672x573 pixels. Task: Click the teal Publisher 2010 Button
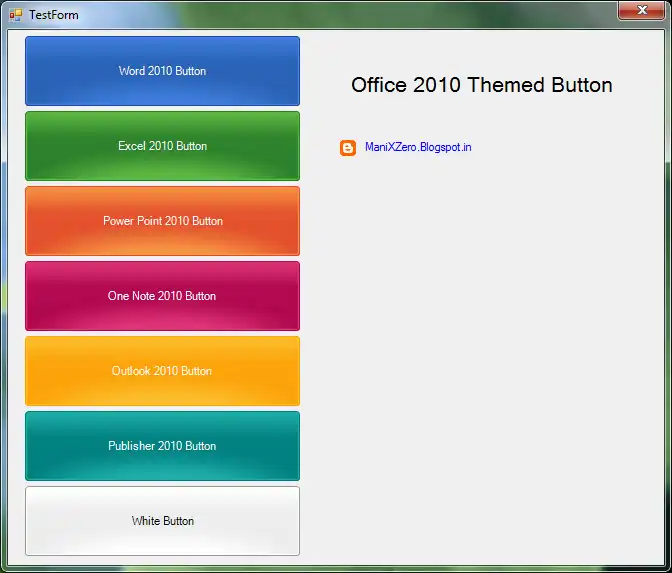point(162,446)
